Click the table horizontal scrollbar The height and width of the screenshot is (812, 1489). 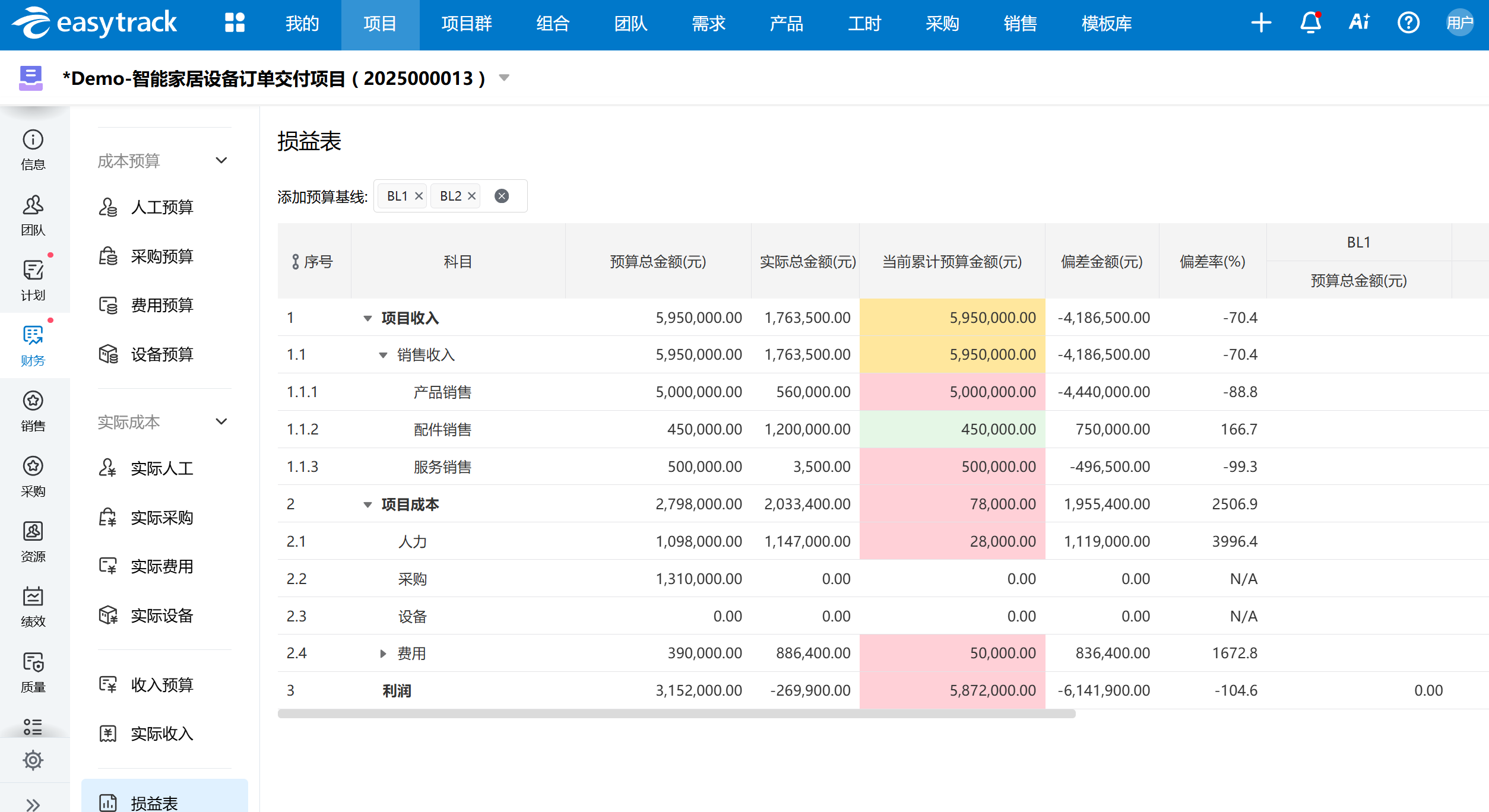[x=676, y=713]
